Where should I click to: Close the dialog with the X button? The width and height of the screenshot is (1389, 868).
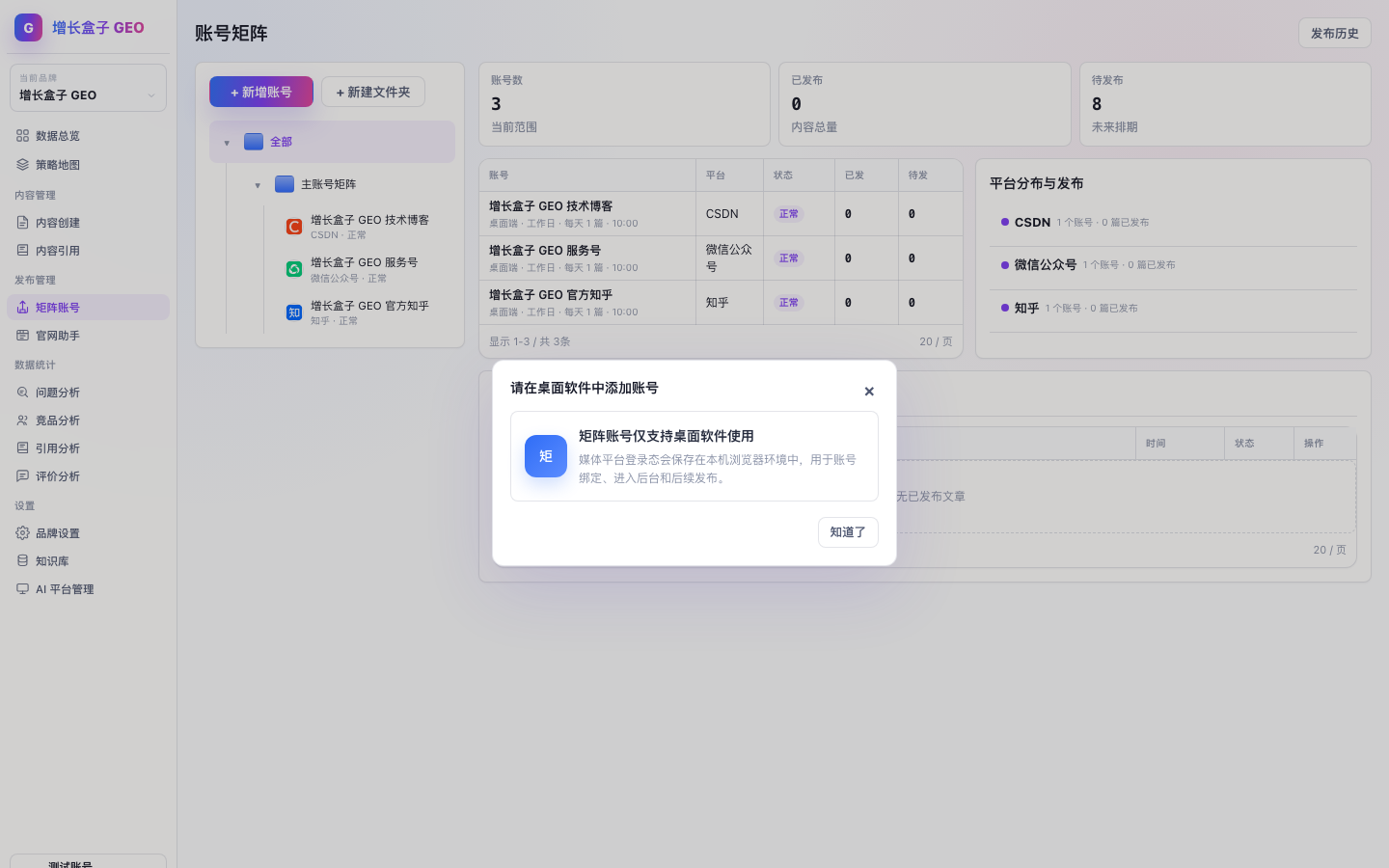tap(869, 392)
